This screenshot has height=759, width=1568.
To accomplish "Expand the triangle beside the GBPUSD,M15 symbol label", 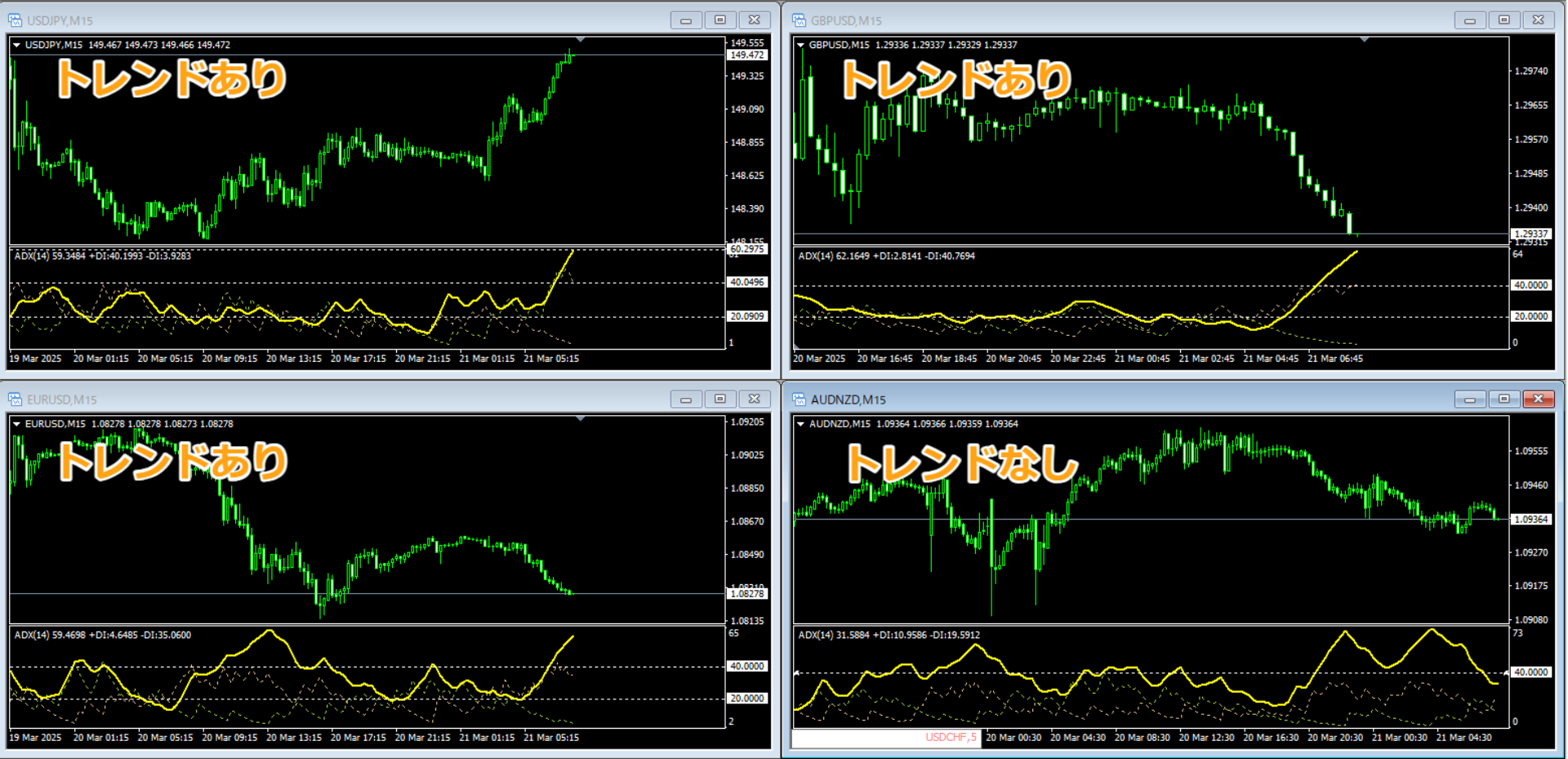I will [800, 45].
